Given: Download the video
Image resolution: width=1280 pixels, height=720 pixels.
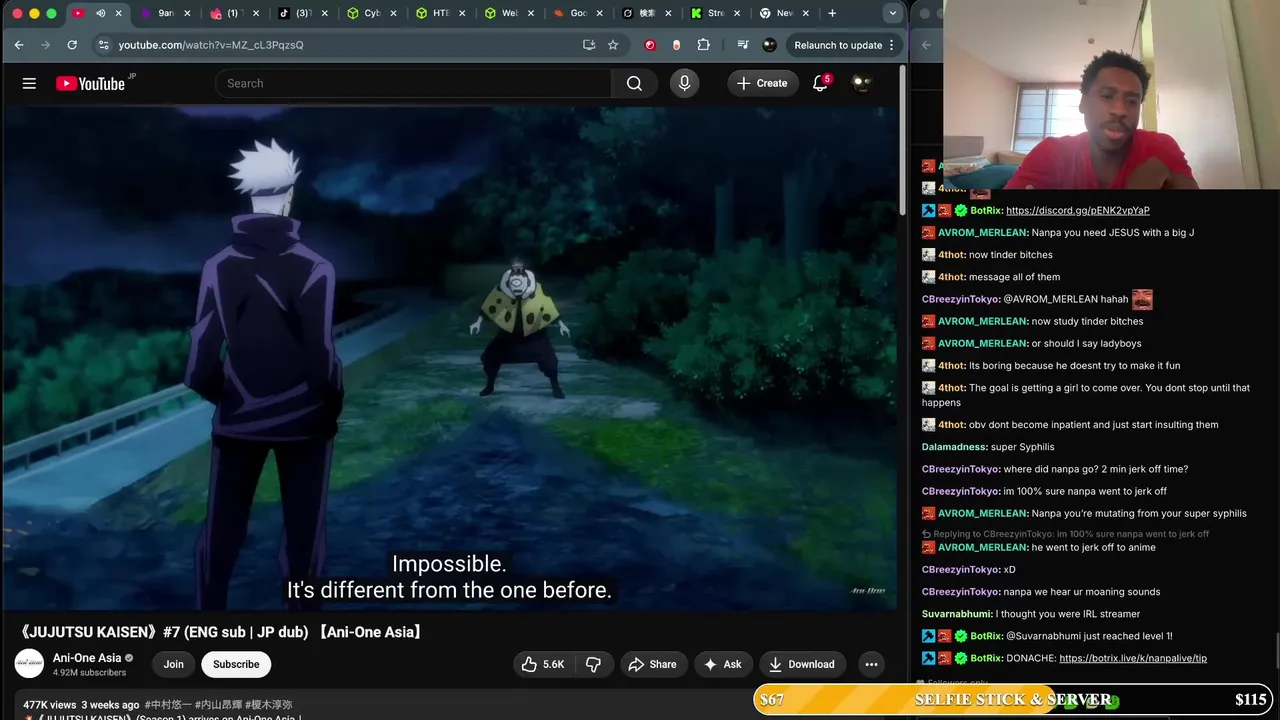Looking at the screenshot, I should [x=803, y=664].
